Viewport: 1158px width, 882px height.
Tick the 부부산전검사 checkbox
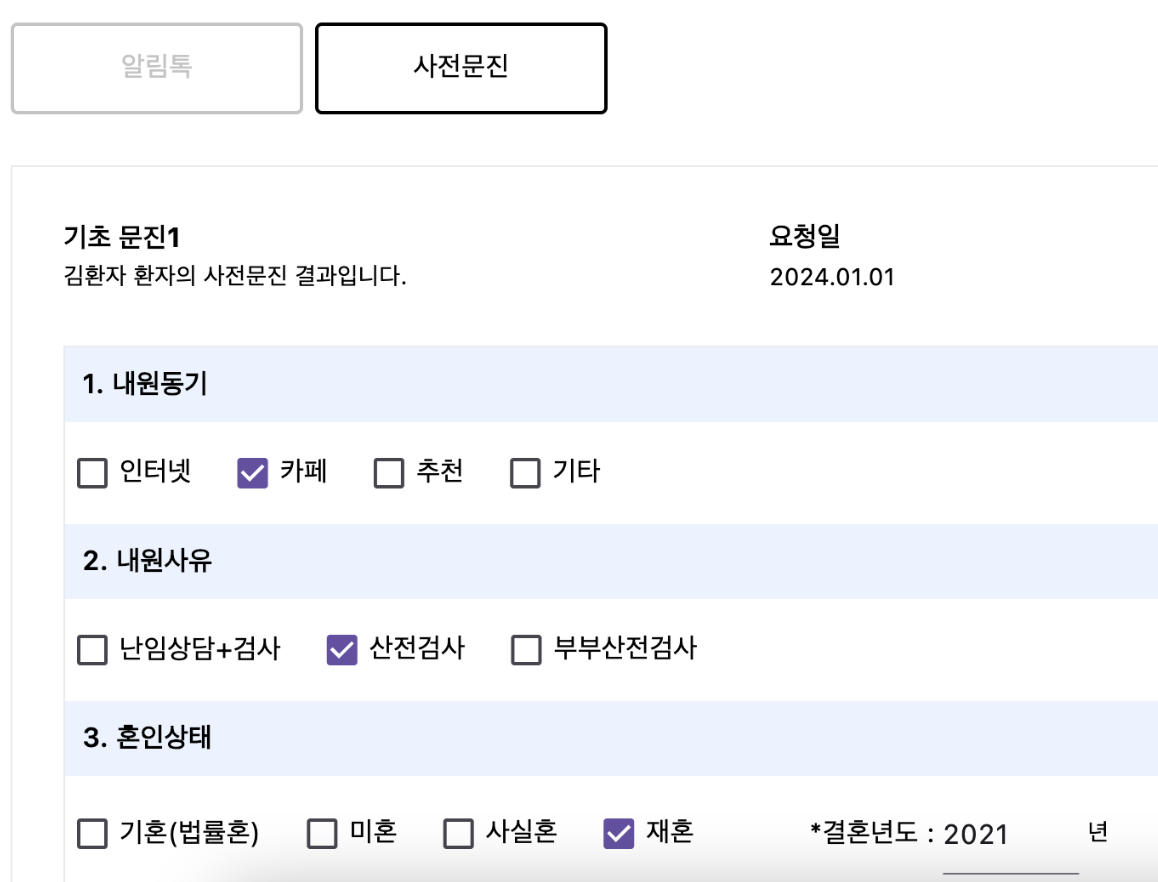(526, 650)
